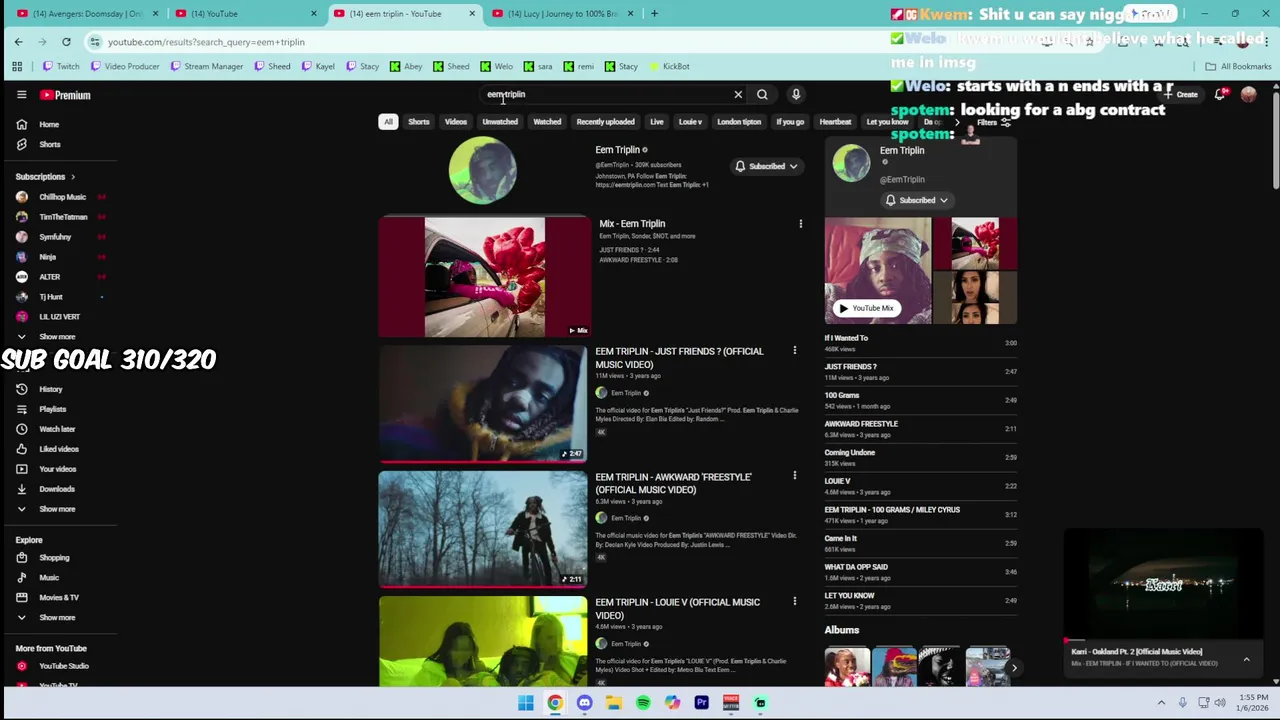Open All Bookmarks folder

pyautogui.click(x=1238, y=67)
